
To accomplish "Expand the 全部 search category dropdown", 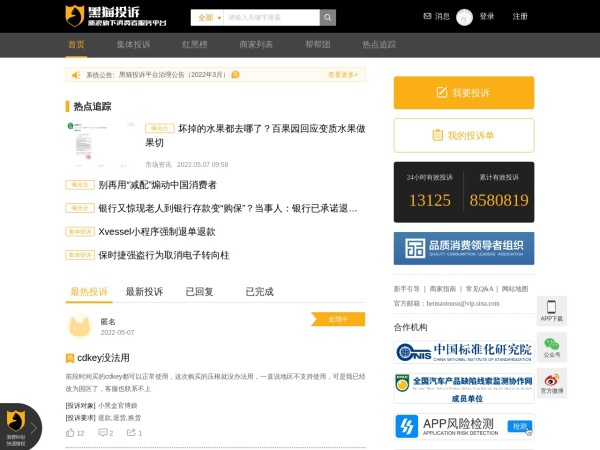I will (207, 17).
